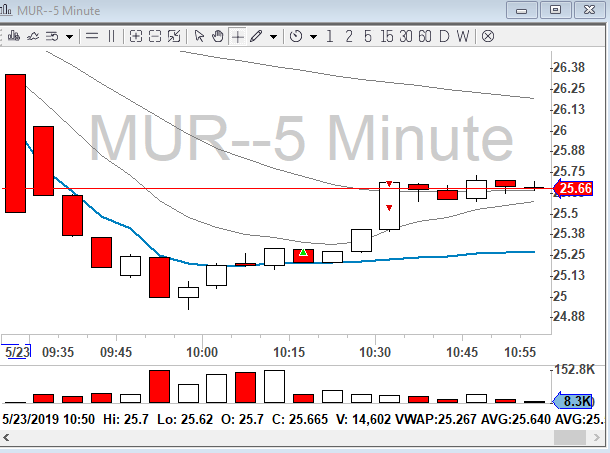Click the chart icon in title bar

click(6, 9)
